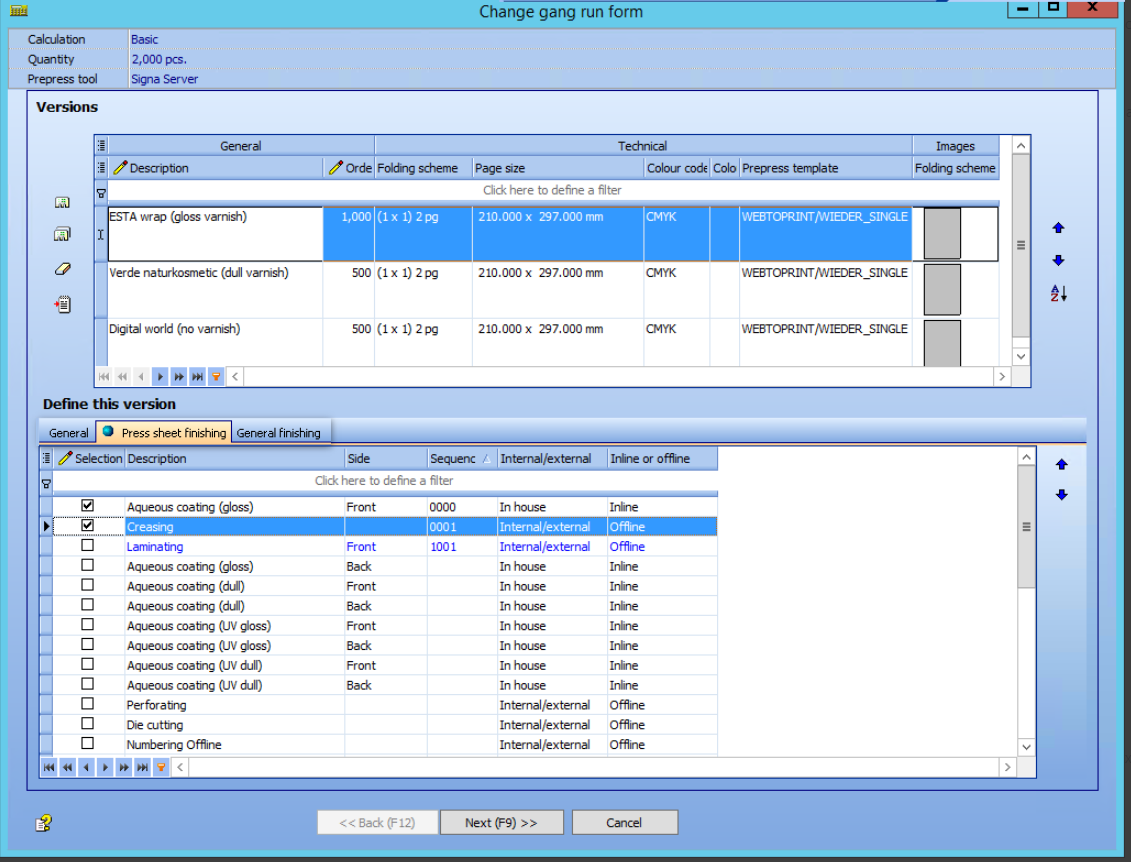Image resolution: width=1131 pixels, height=862 pixels.
Task: Tick the Die cutting checkbox
Action: point(87,724)
